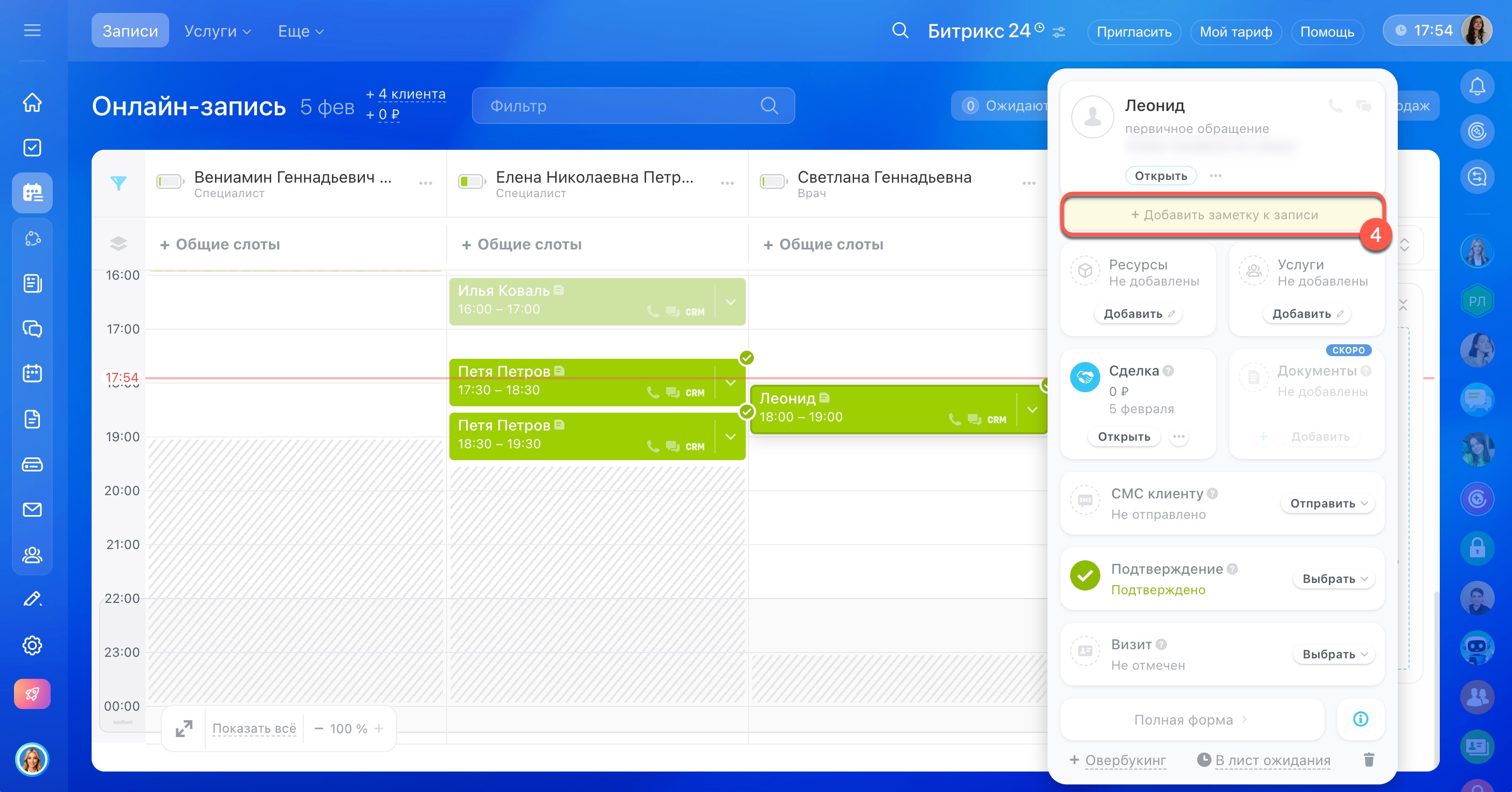Image resolution: width=1512 pixels, height=792 pixels.
Task: Click plus to increase 100% zoom
Action: tap(379, 728)
